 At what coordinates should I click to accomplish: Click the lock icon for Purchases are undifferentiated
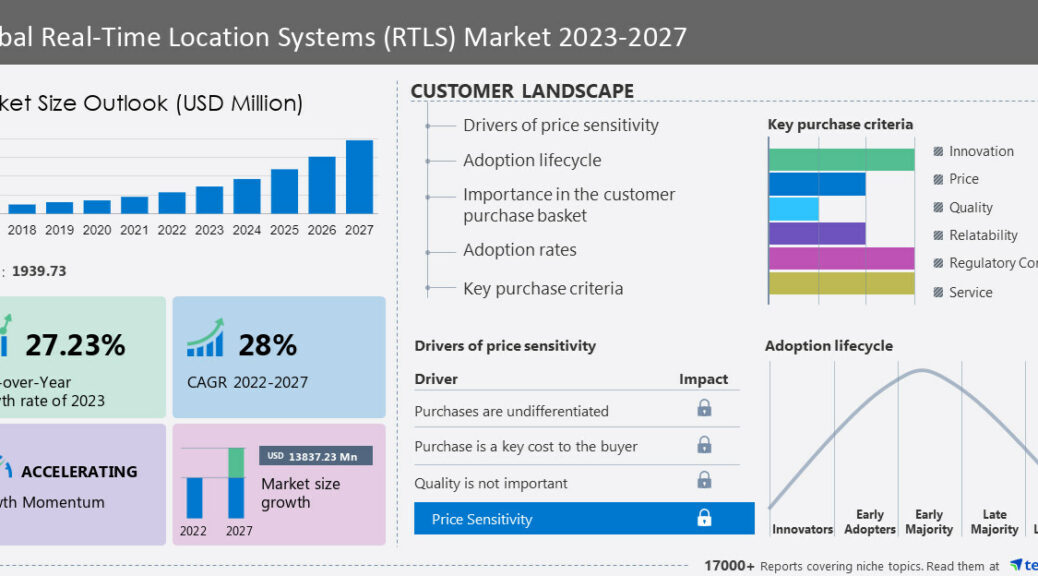click(704, 408)
